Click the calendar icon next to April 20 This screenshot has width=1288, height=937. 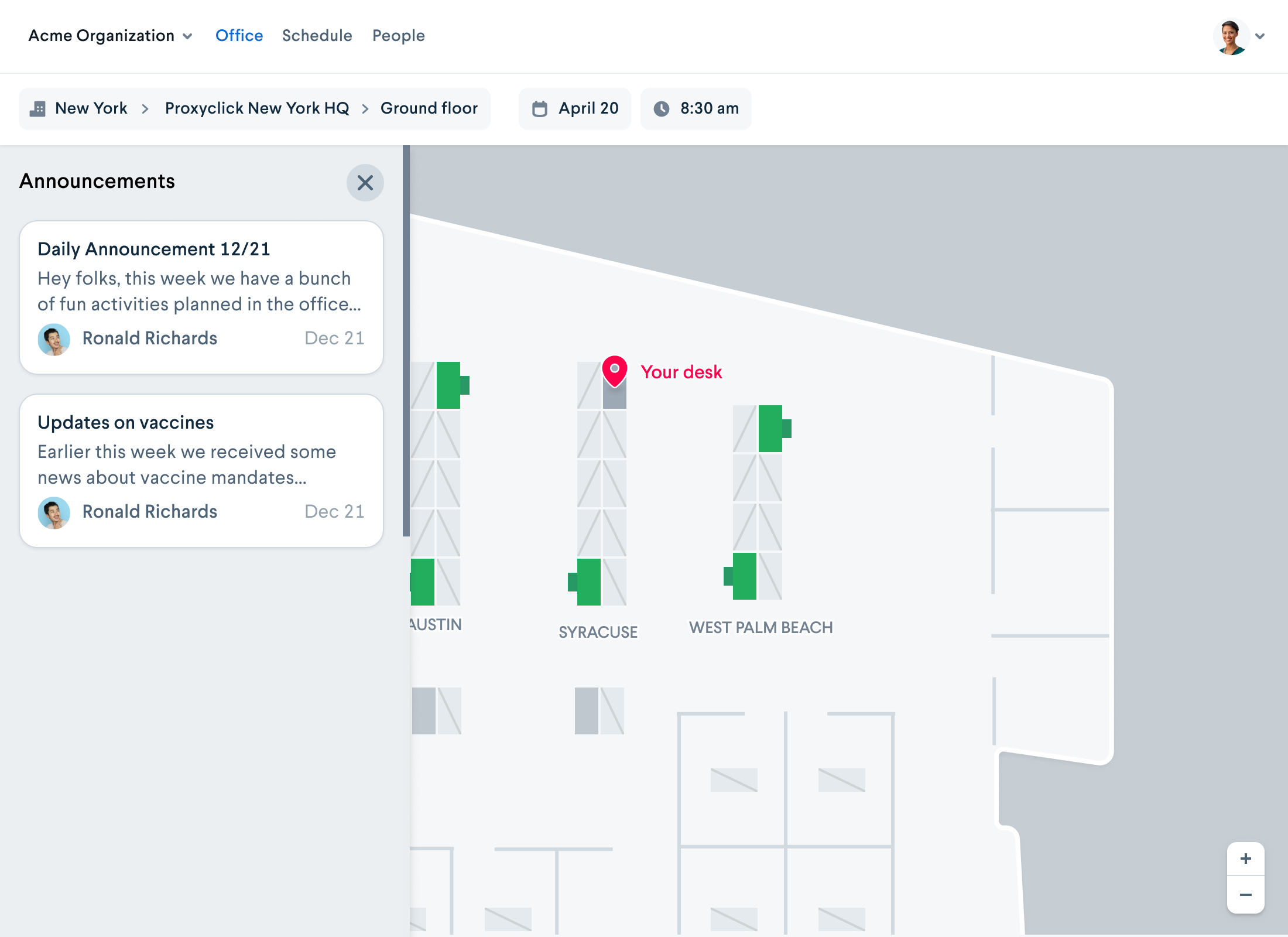tap(539, 108)
